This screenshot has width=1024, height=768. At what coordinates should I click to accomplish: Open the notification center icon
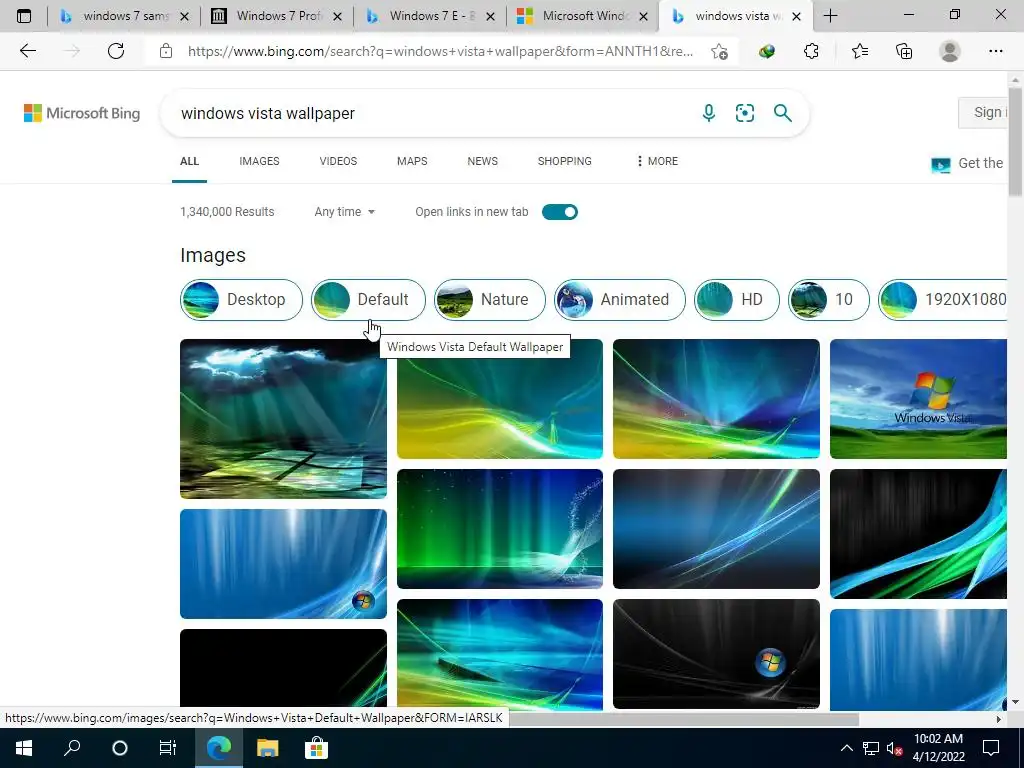coord(991,748)
